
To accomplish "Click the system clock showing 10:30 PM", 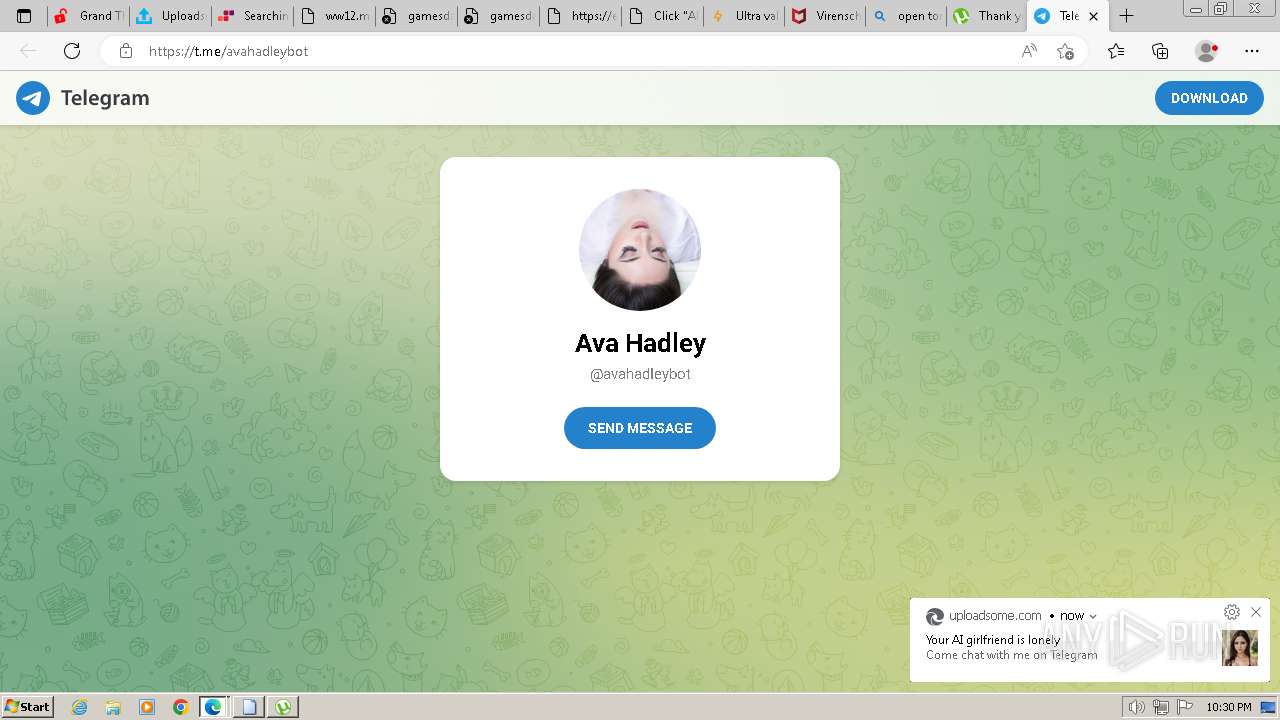I will (x=1229, y=707).
